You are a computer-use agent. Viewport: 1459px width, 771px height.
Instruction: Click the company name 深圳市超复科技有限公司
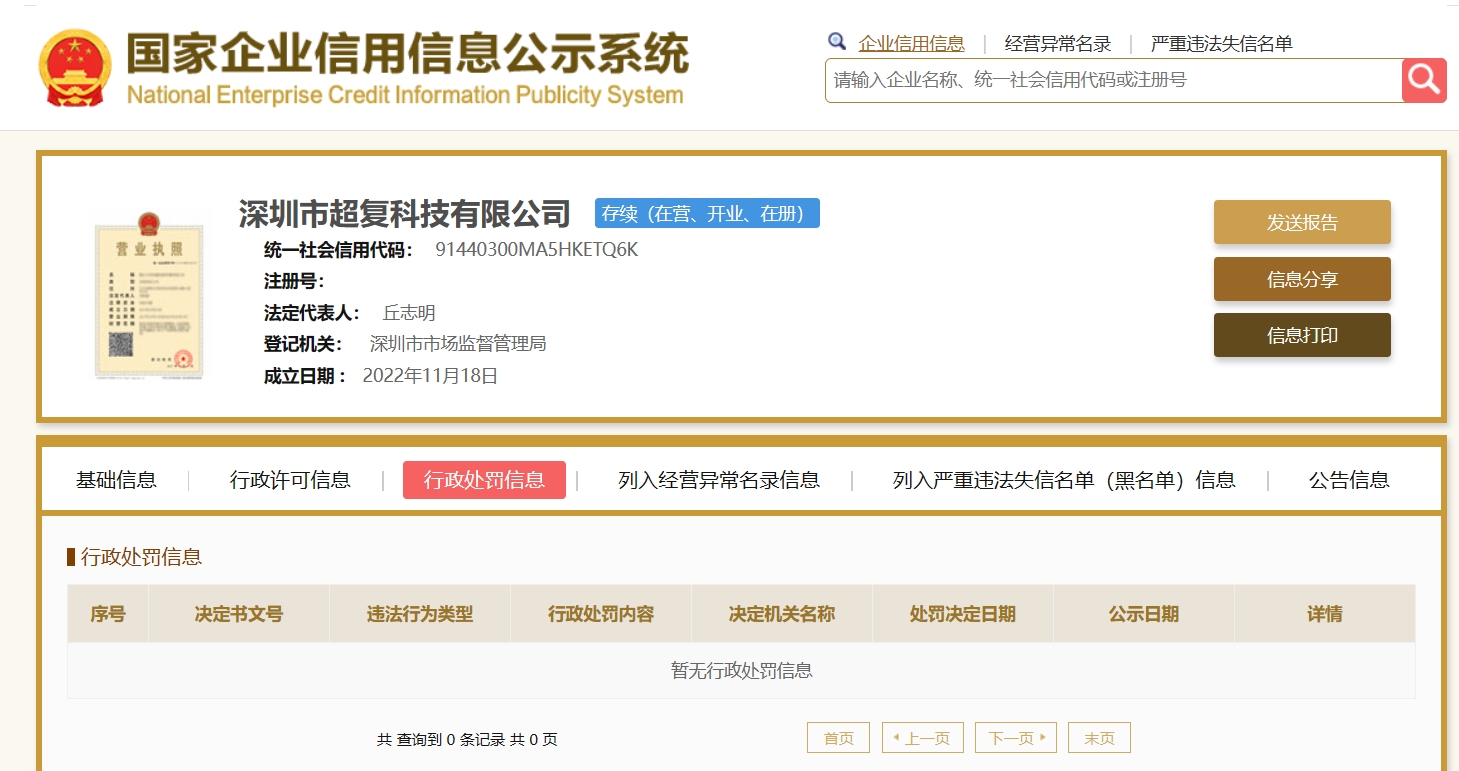(405, 213)
